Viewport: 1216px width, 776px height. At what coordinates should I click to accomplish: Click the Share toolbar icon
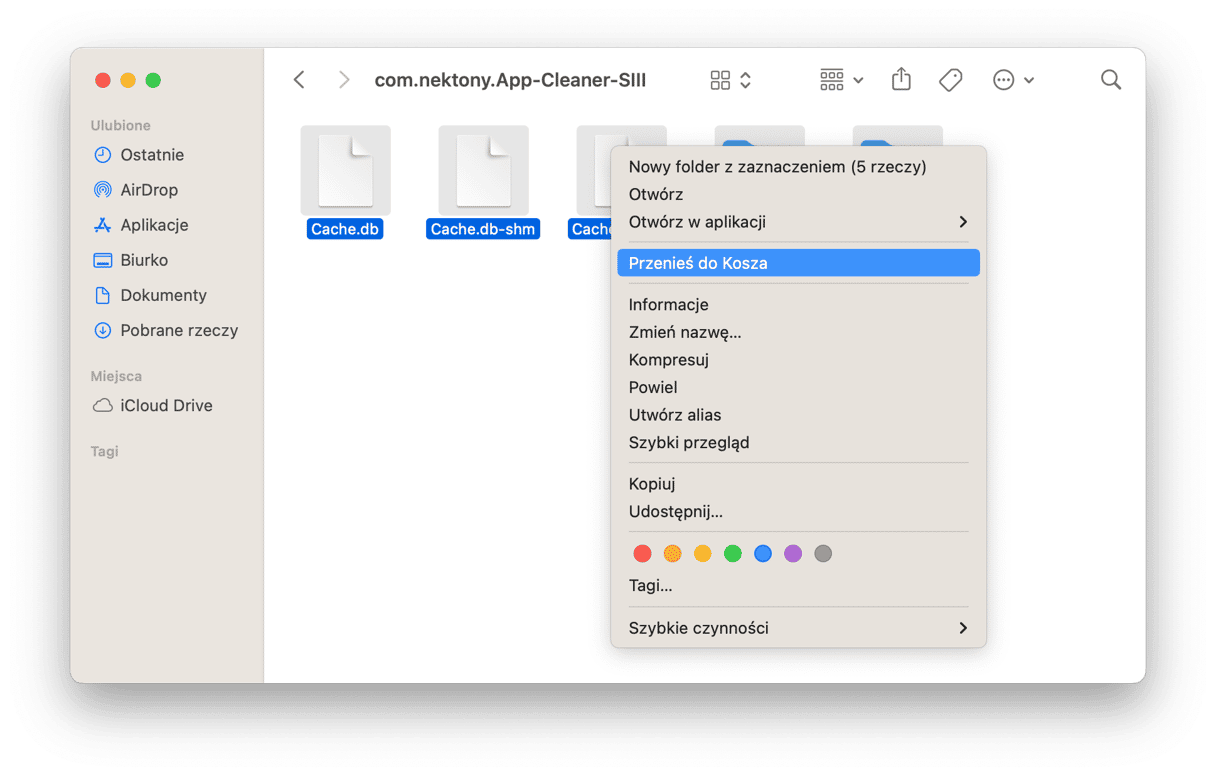click(901, 80)
